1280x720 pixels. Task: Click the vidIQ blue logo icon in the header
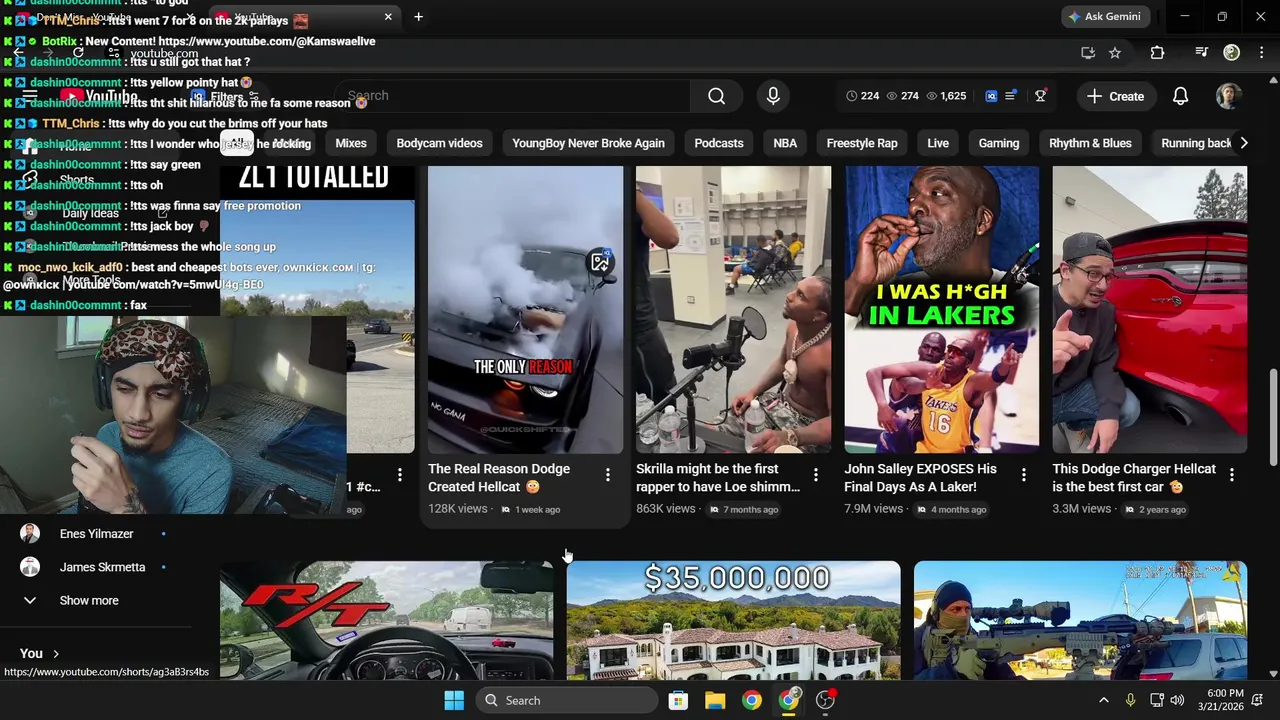tap(991, 96)
